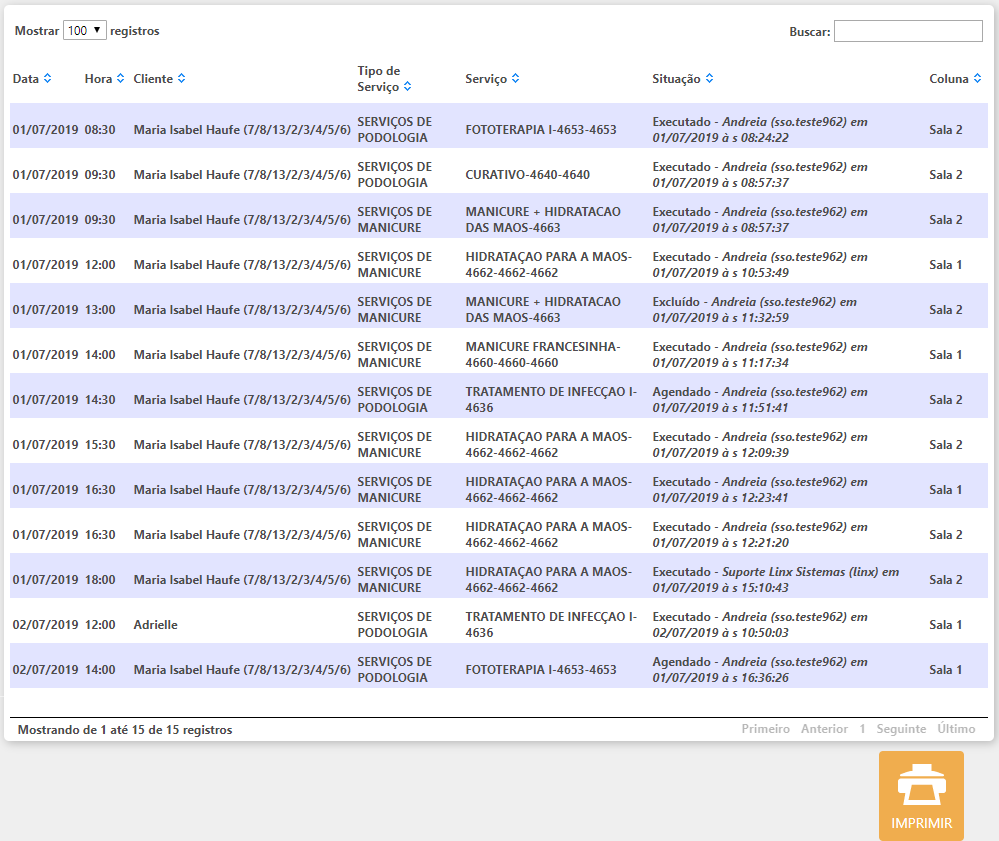Click Executado status at 11:17:34
Screen dimensions: 999x841
coord(759,355)
